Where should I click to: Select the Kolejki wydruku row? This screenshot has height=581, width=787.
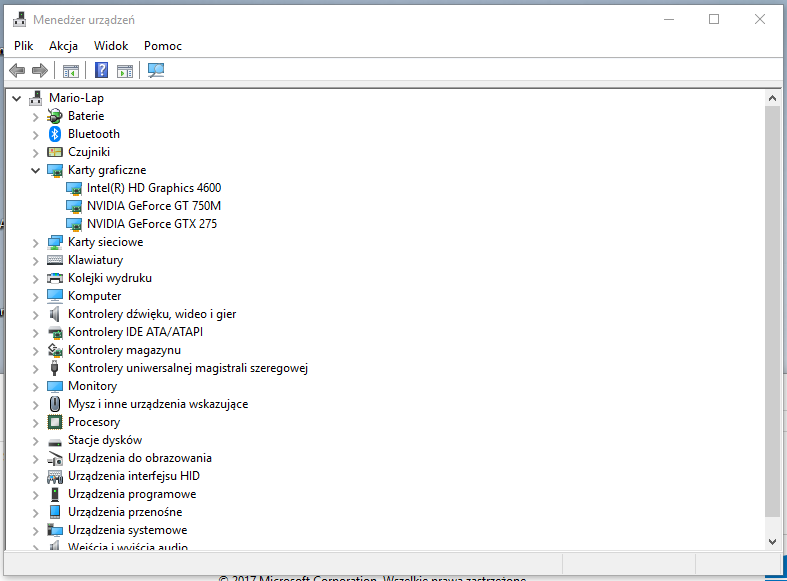(109, 278)
